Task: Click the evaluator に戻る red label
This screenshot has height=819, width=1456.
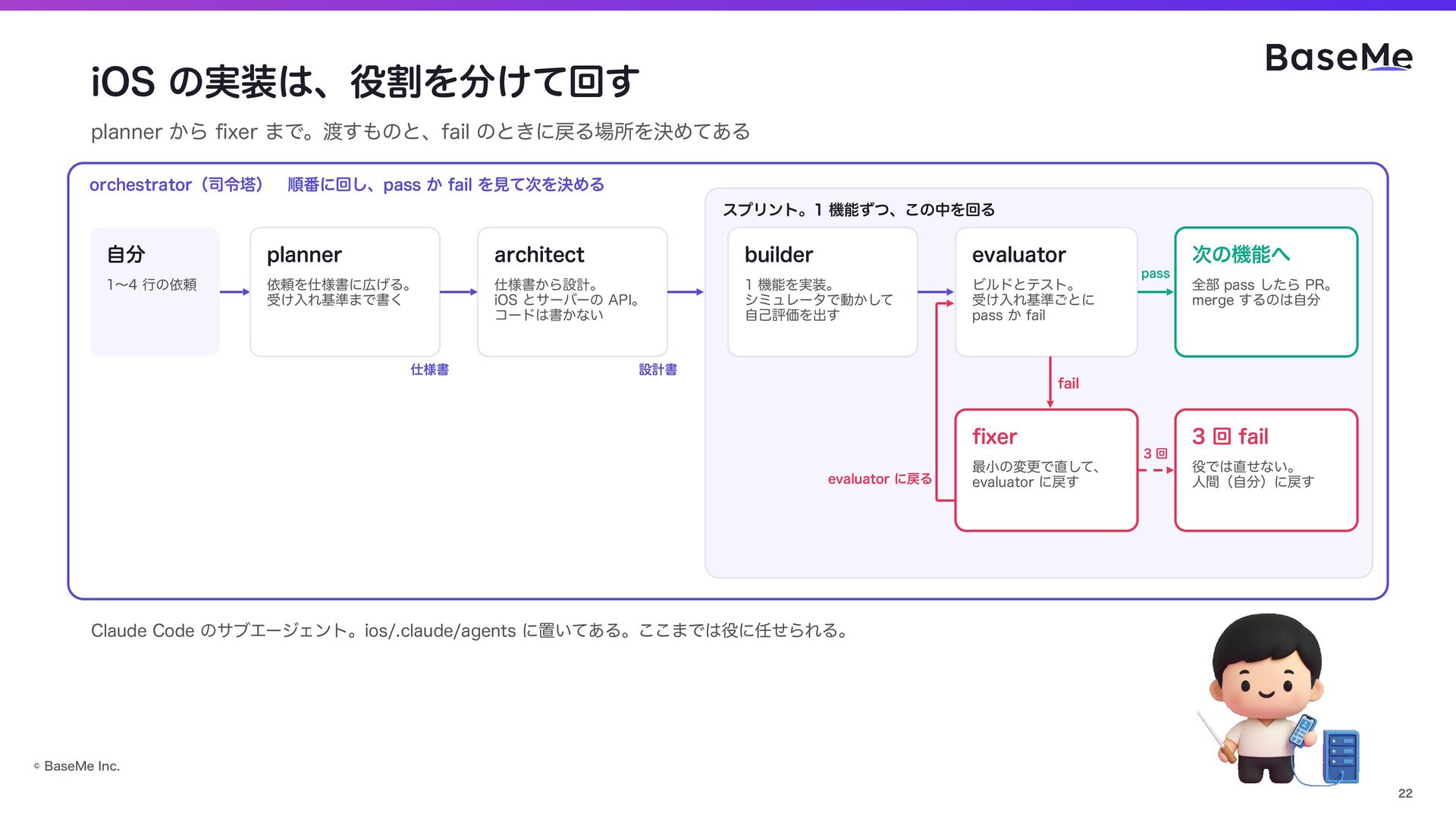Action: (x=880, y=479)
